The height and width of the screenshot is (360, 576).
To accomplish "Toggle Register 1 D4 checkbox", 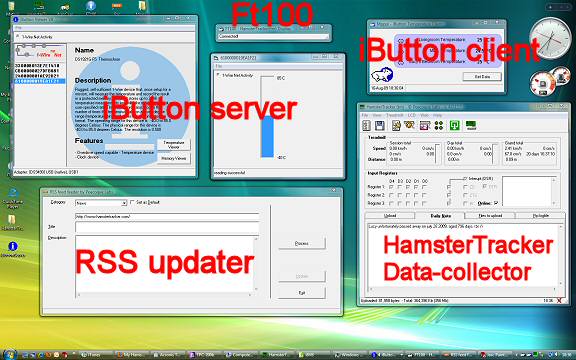I will [x=392, y=187].
